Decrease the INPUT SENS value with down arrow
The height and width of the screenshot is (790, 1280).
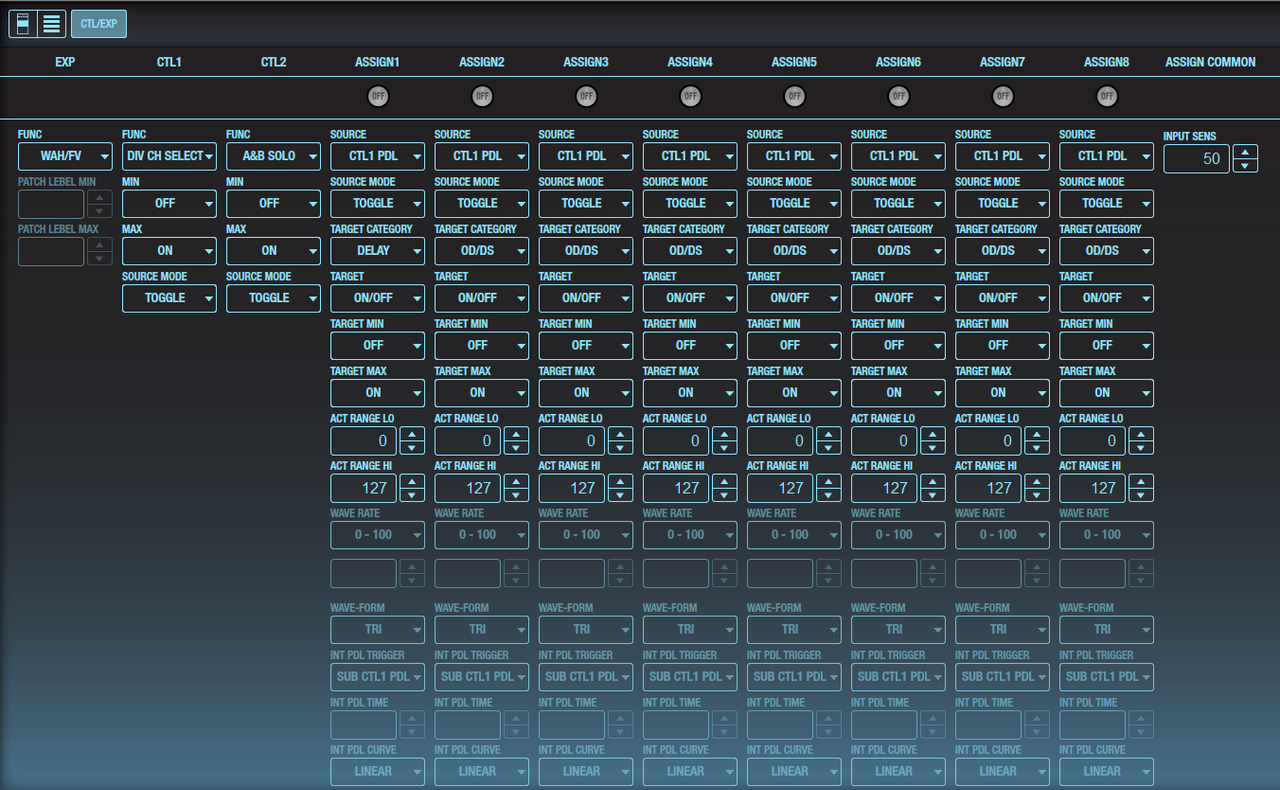click(x=1244, y=165)
